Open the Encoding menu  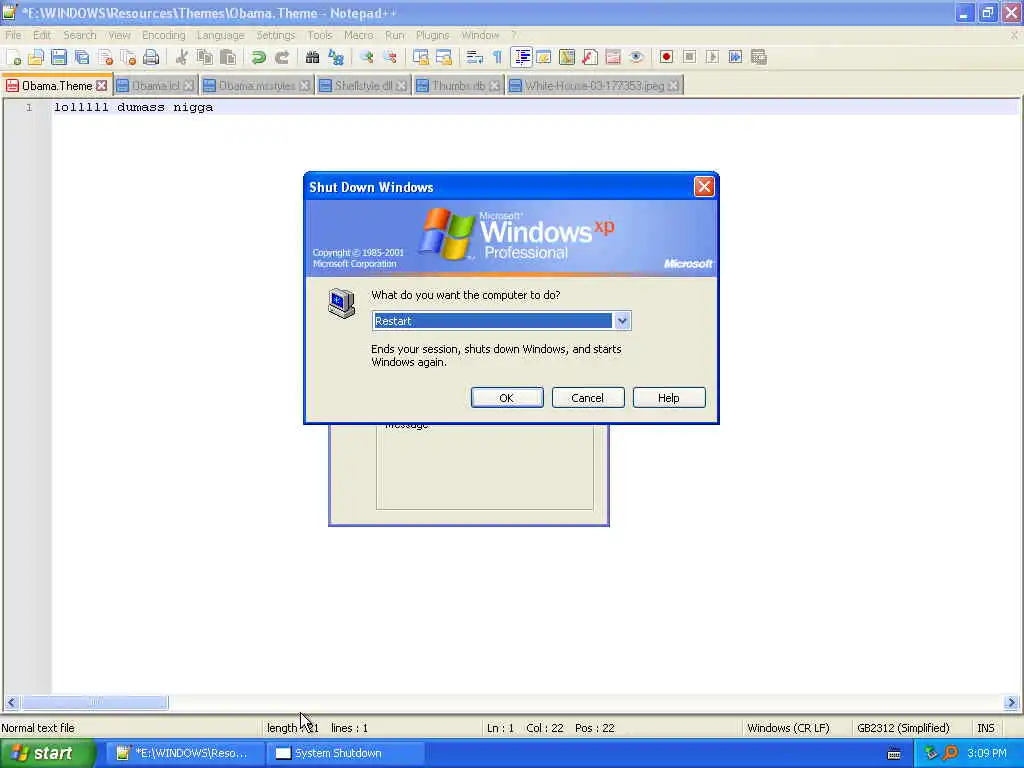point(164,35)
